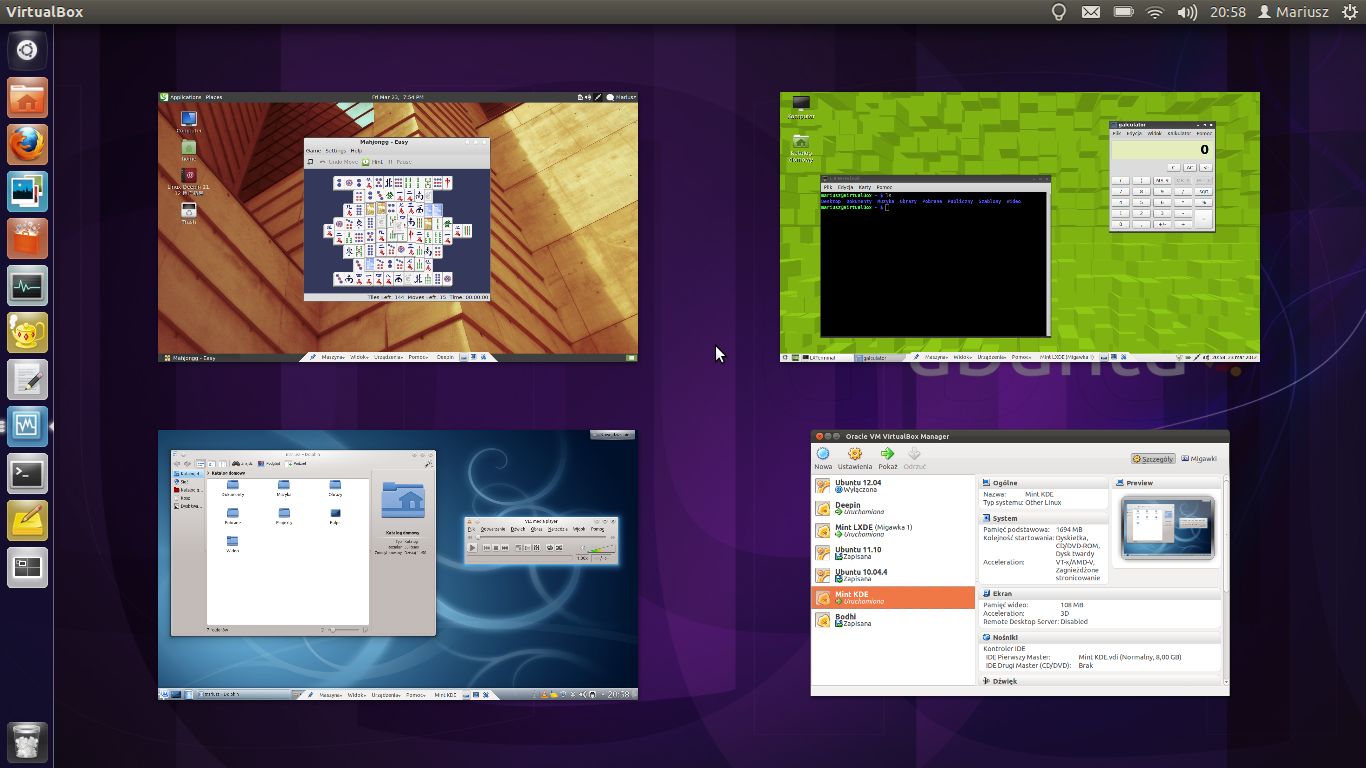Image resolution: width=1366 pixels, height=768 pixels.
Task: Click the 'Other Linux' system type value
Action: tap(1042, 502)
